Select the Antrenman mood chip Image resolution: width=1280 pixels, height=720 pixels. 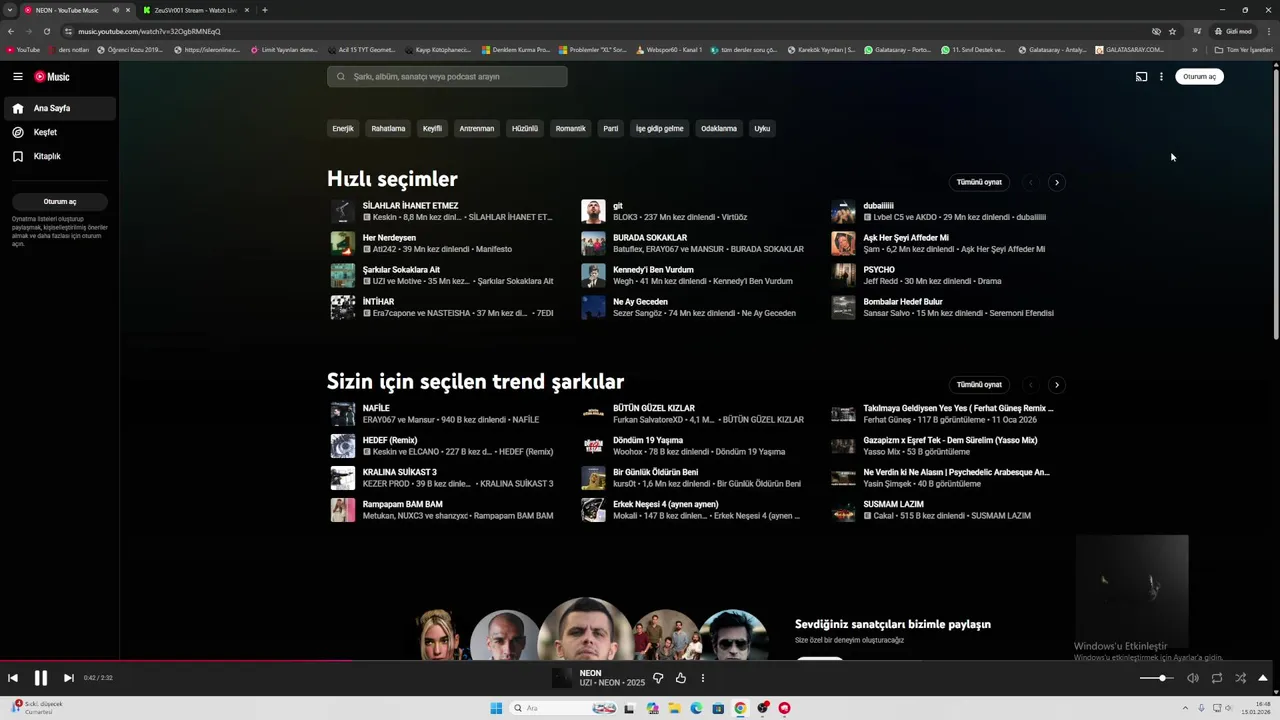[476, 128]
